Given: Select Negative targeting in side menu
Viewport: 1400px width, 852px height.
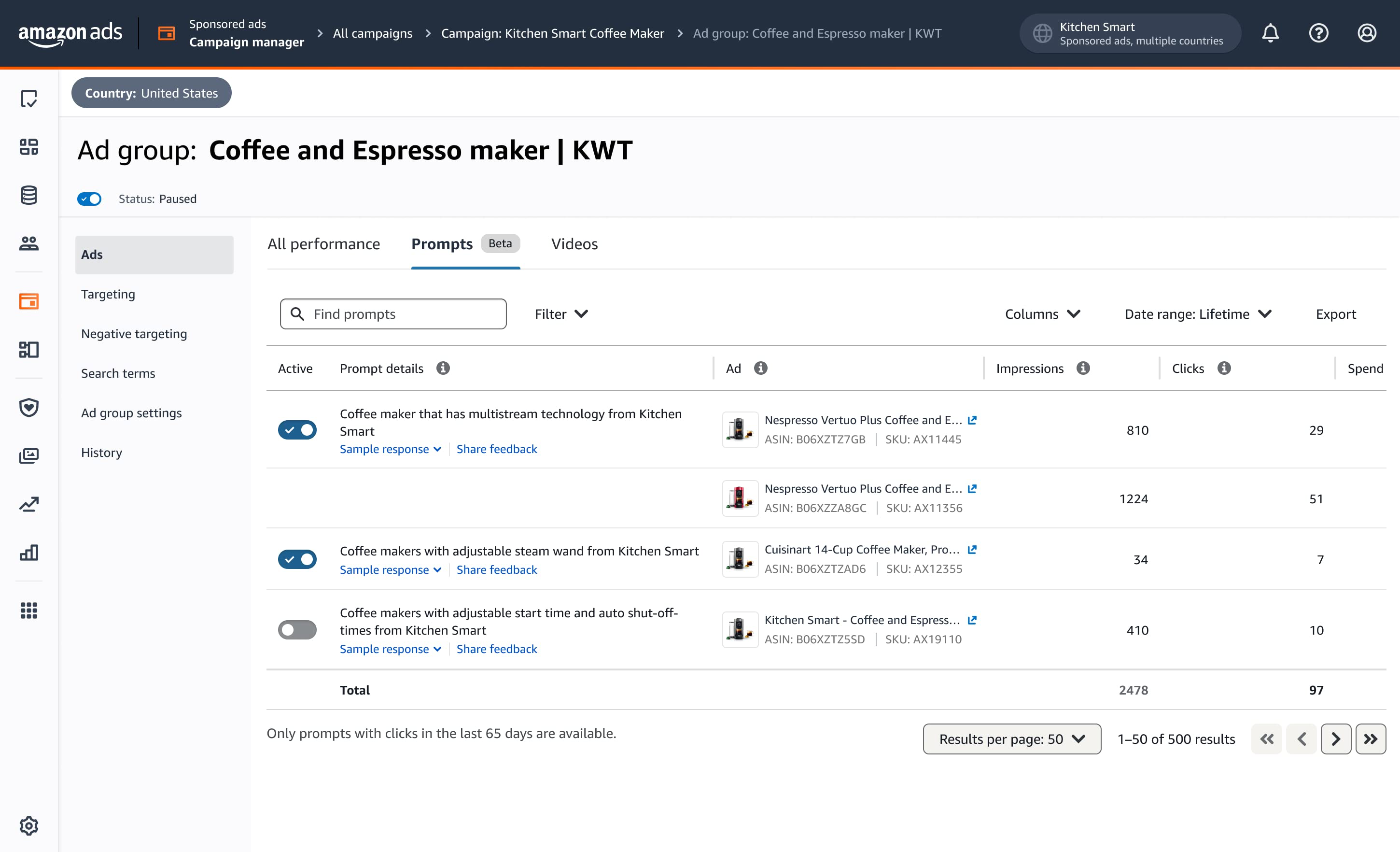Looking at the screenshot, I should coord(134,334).
